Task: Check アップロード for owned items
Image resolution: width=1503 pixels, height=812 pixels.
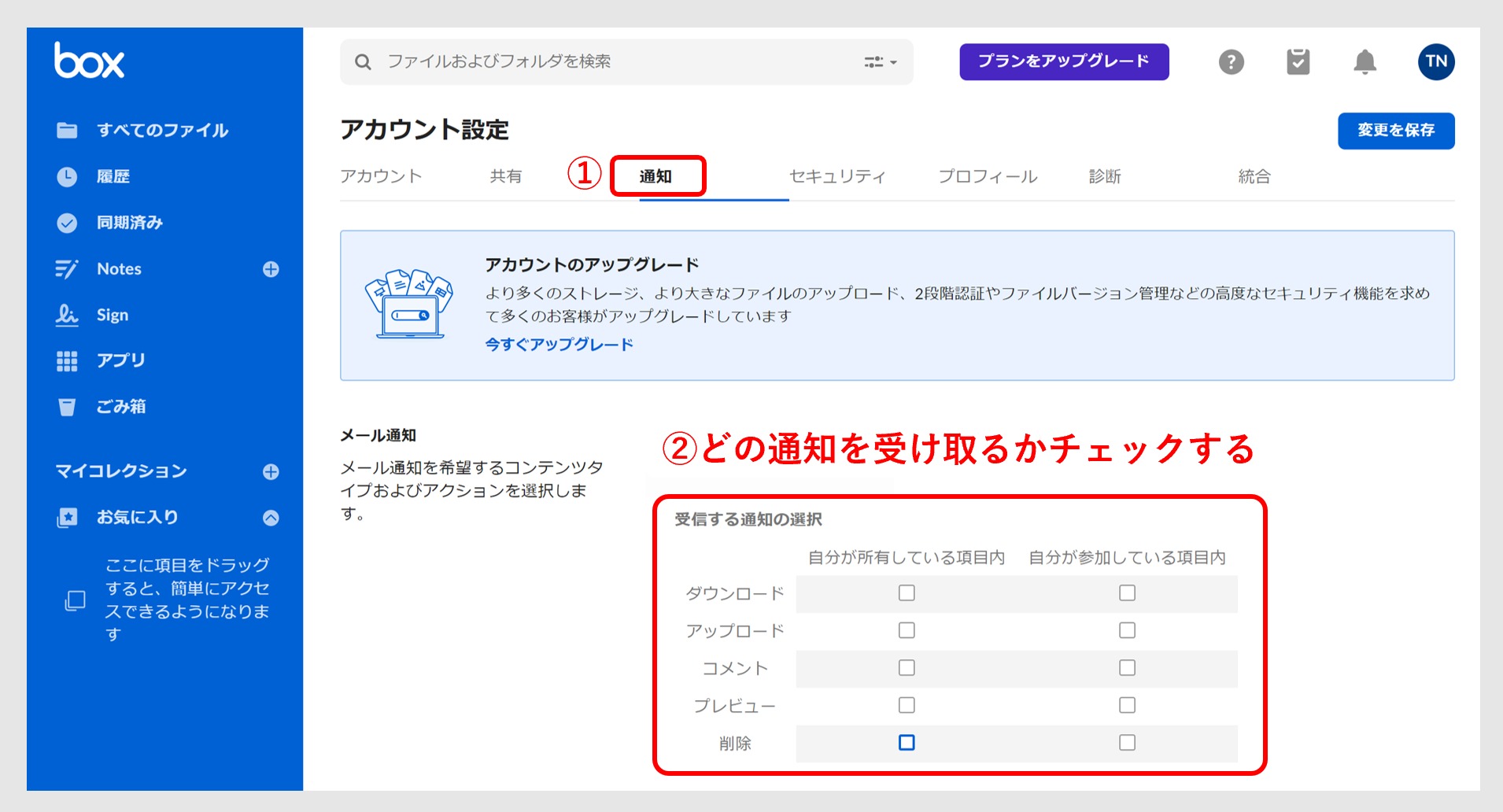Action: click(907, 630)
